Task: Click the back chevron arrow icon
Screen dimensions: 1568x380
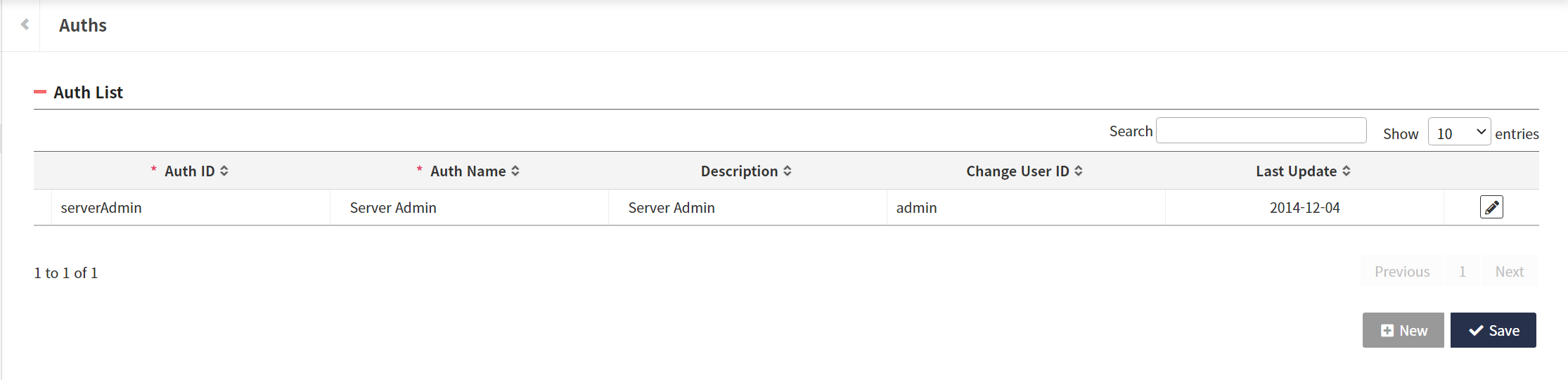Action: click(25, 25)
